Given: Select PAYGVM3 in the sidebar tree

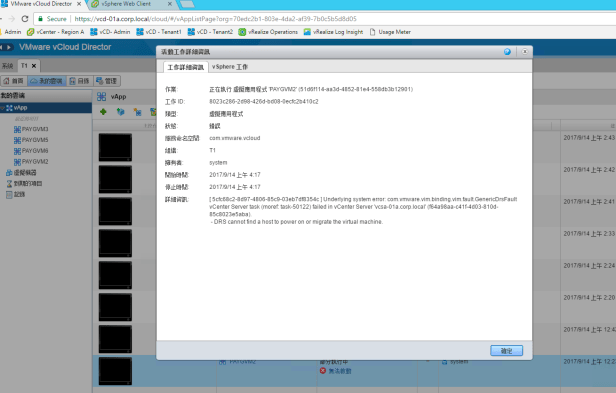Looking at the screenshot, I should (x=31, y=129).
